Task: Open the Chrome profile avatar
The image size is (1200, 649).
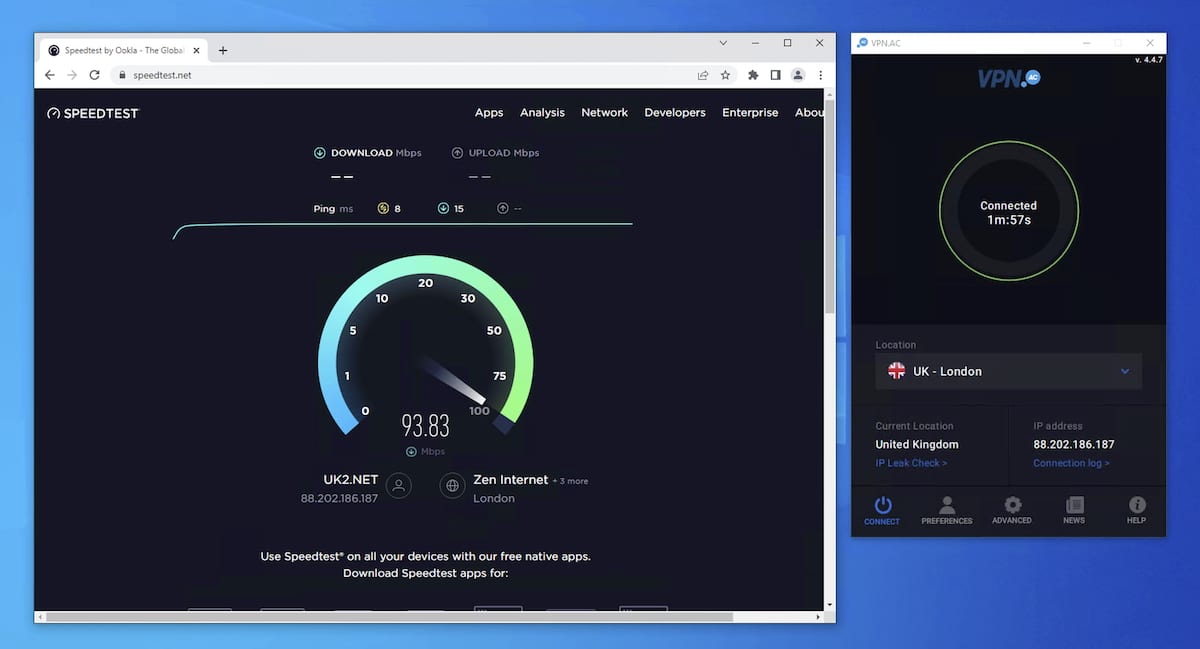Action: (x=798, y=75)
